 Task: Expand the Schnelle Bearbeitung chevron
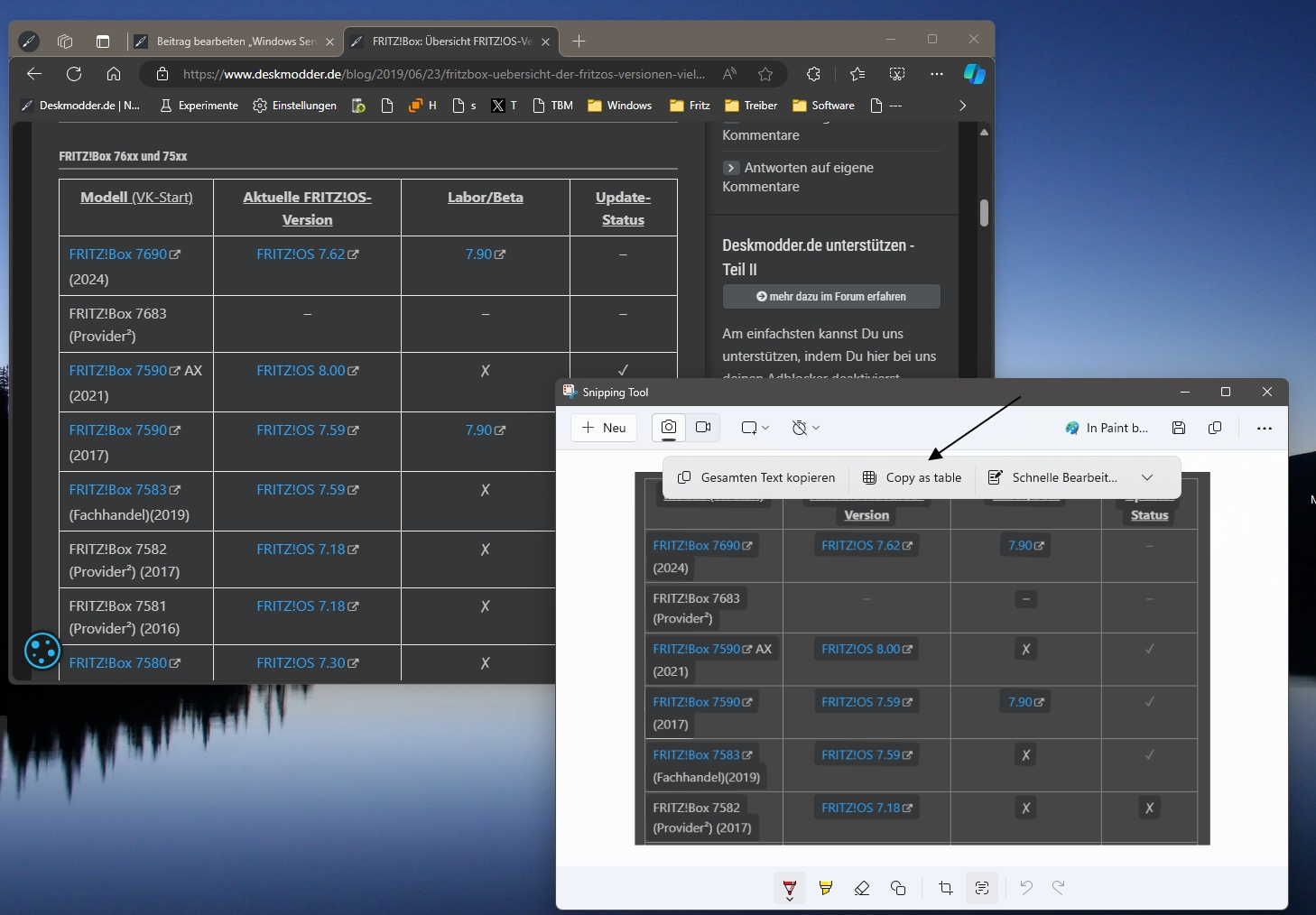tap(1147, 477)
